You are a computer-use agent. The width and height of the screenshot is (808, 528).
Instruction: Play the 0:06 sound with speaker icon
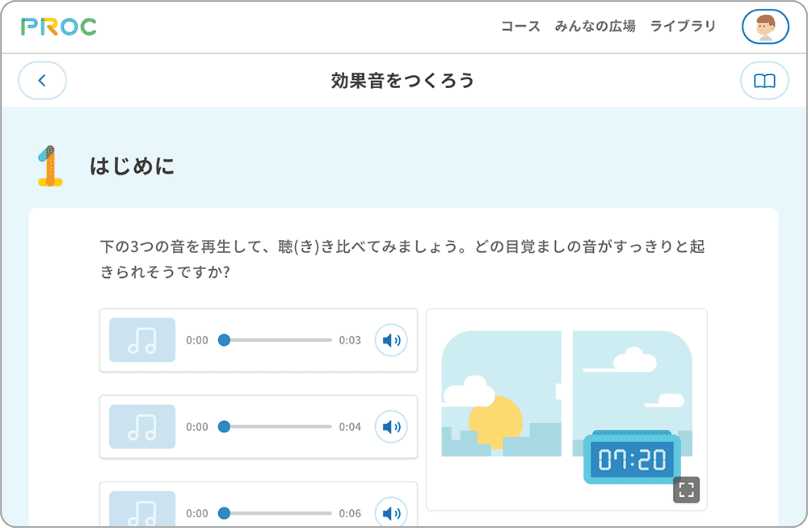coord(391,512)
